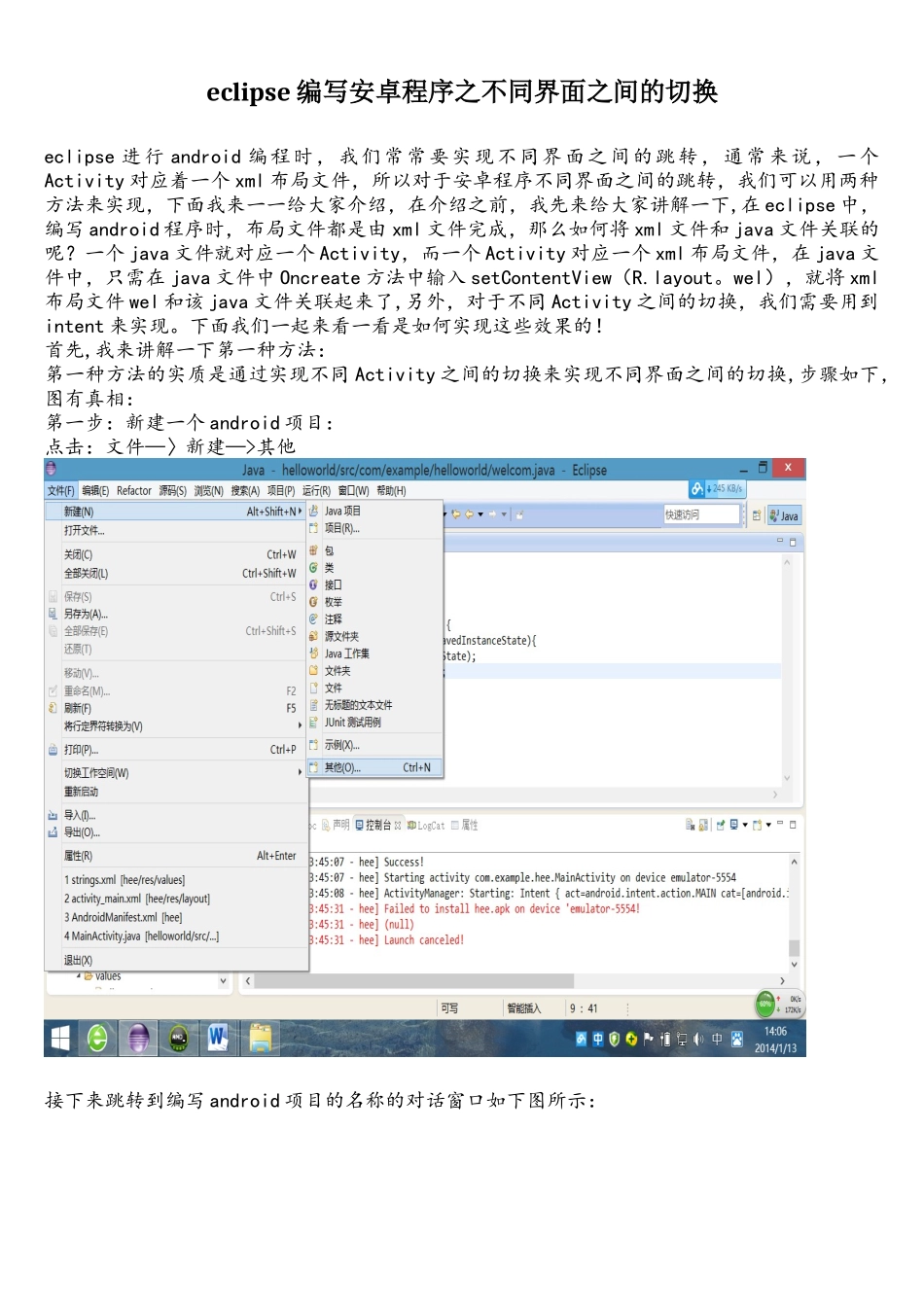The image size is (924, 1307).
Task: Click the 包 package icon
Action: pyautogui.click(x=314, y=550)
